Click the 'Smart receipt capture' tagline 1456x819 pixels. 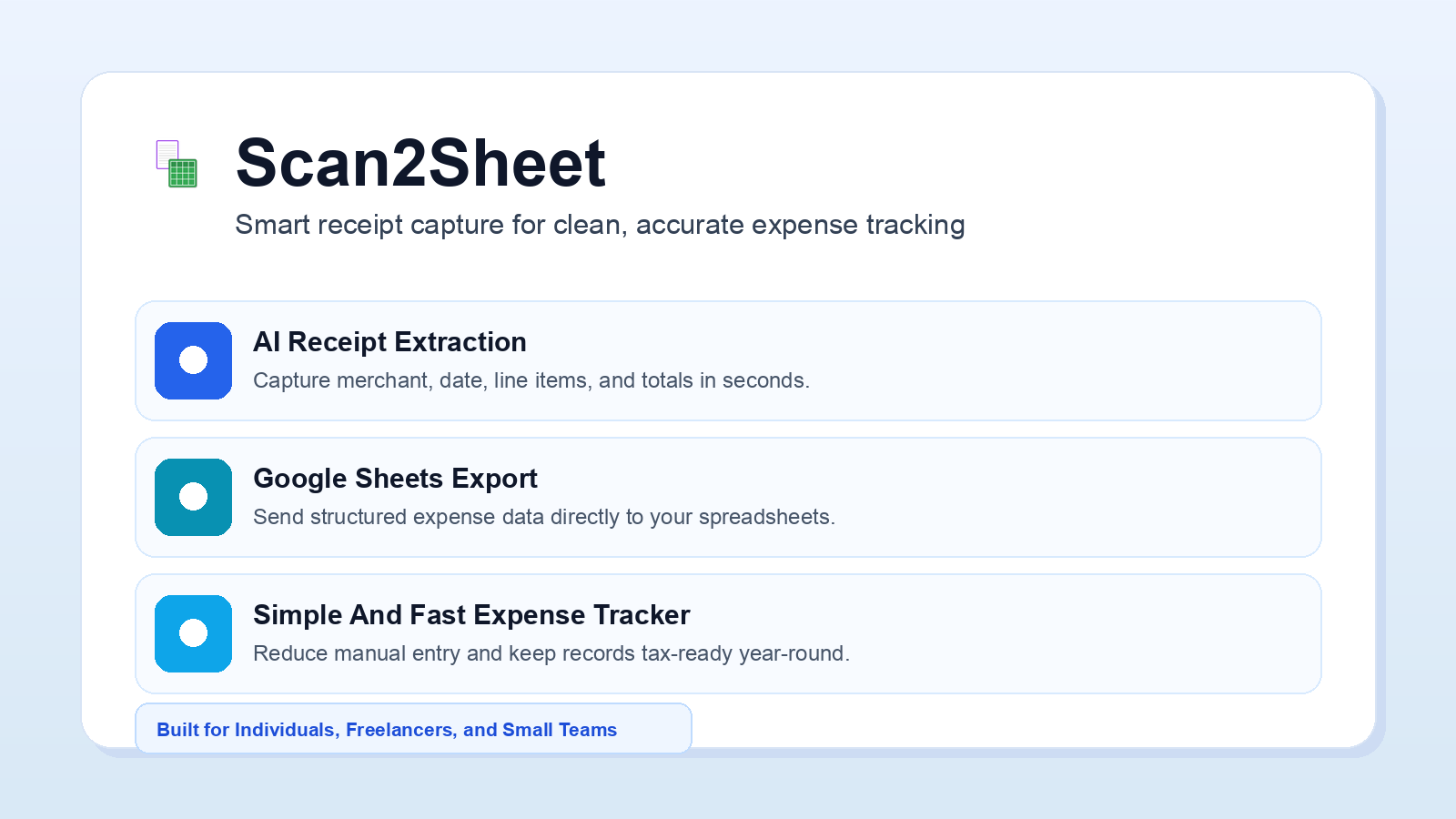600,225
